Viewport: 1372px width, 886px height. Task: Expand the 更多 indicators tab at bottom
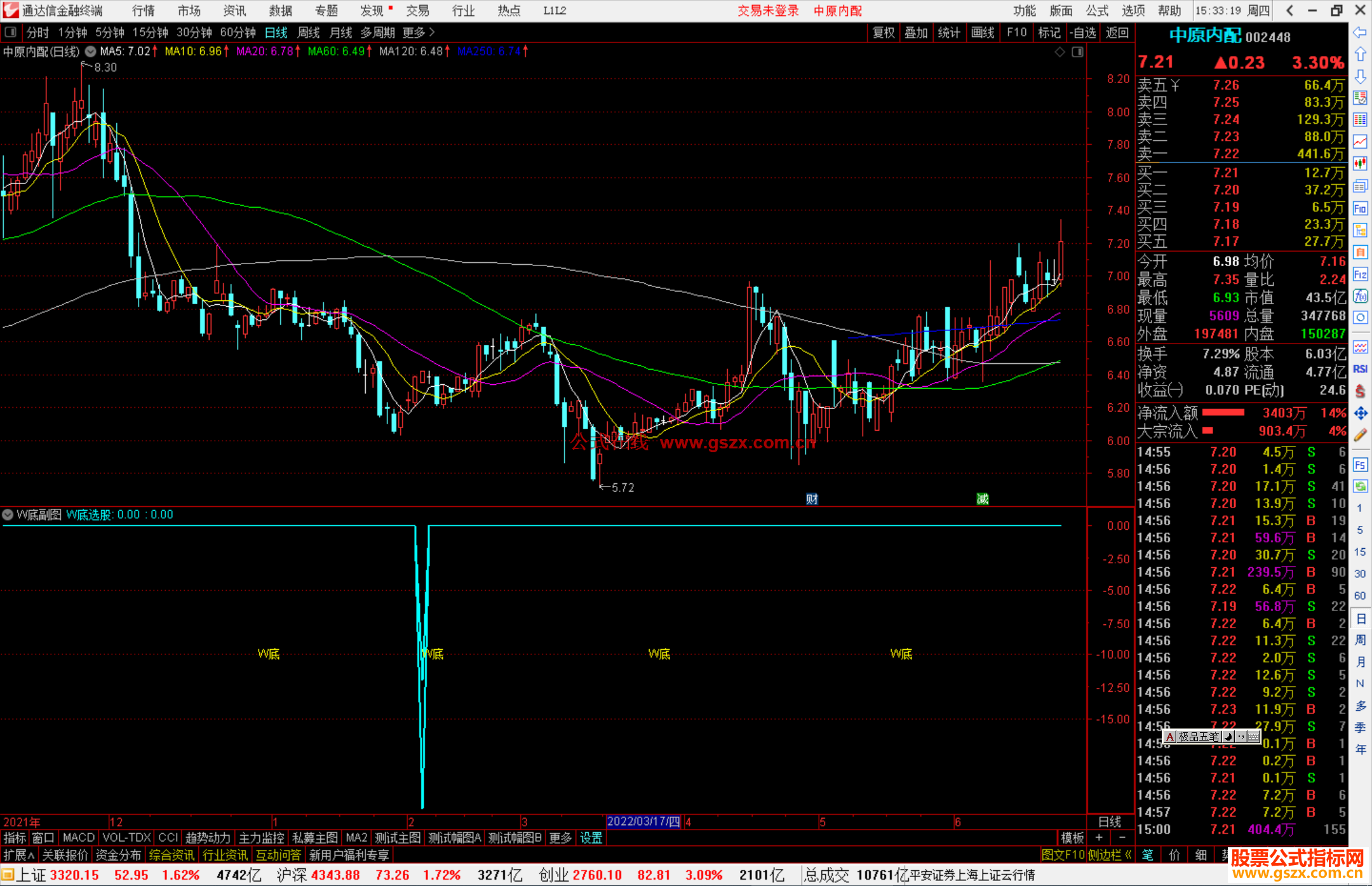(560, 838)
